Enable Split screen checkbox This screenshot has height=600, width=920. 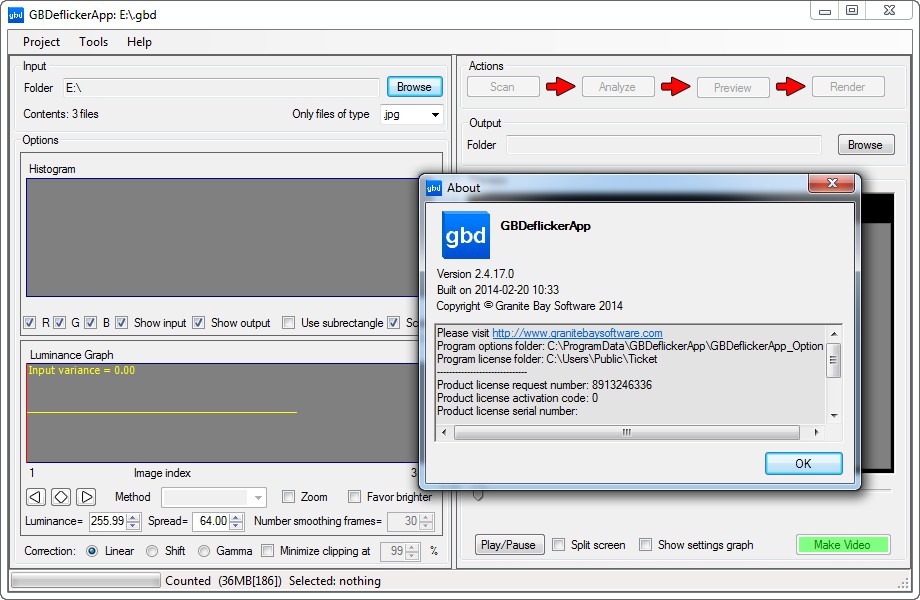point(559,545)
